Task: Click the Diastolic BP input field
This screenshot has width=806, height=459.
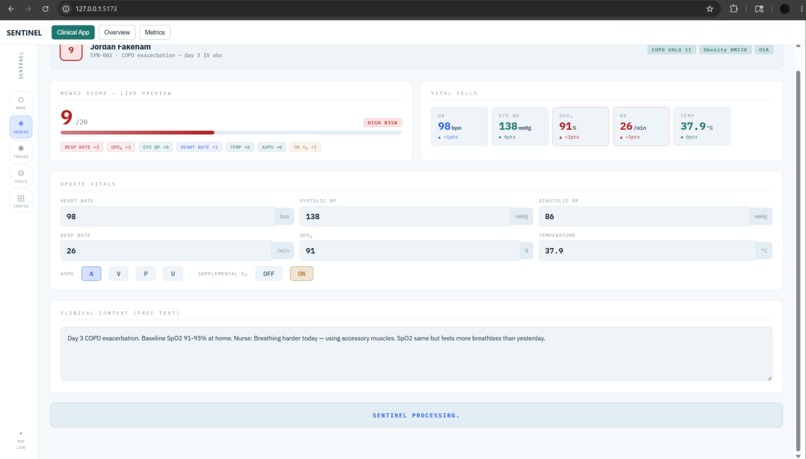Action: (644, 216)
